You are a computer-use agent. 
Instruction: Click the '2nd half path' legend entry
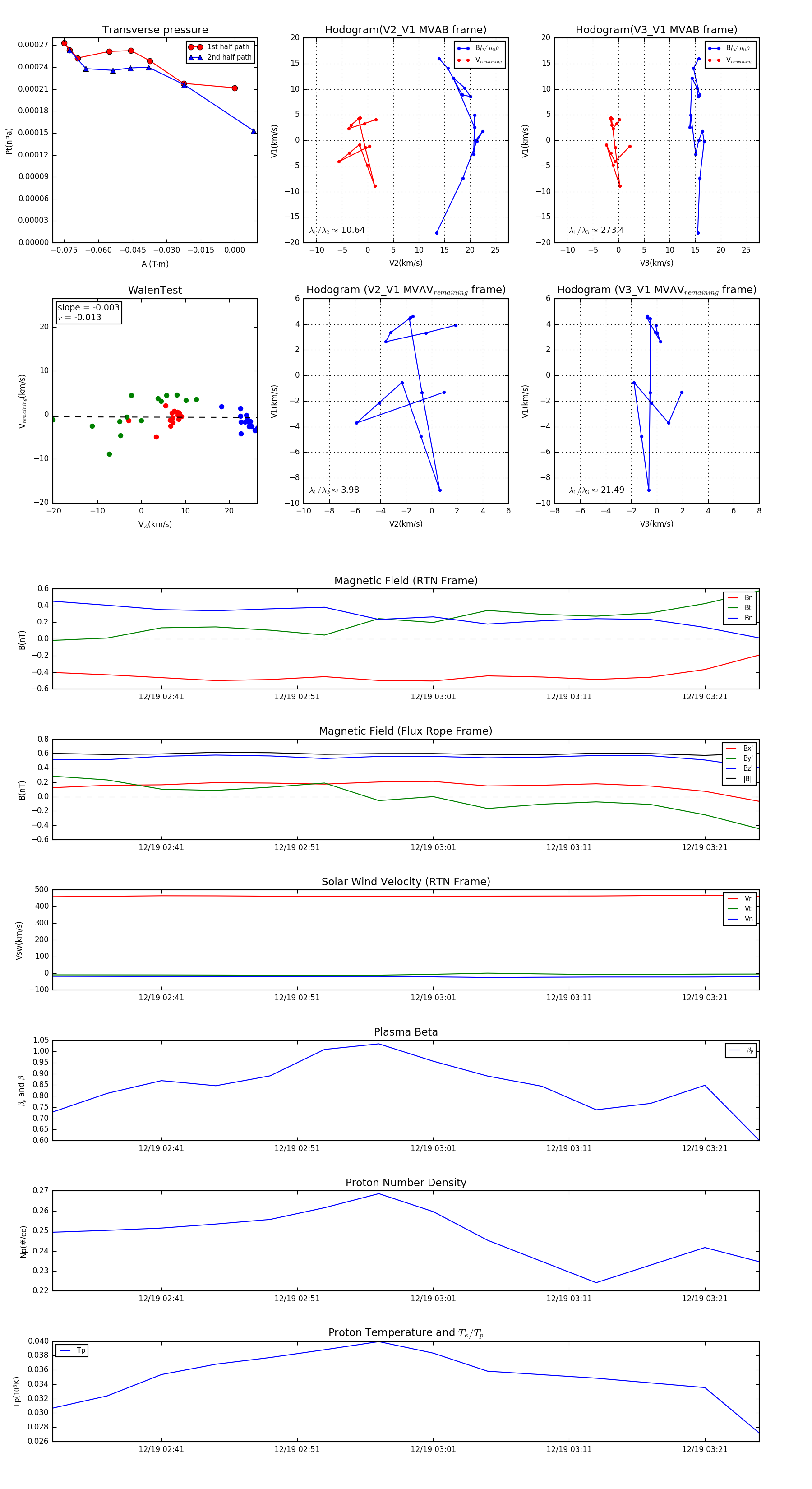tap(220, 57)
